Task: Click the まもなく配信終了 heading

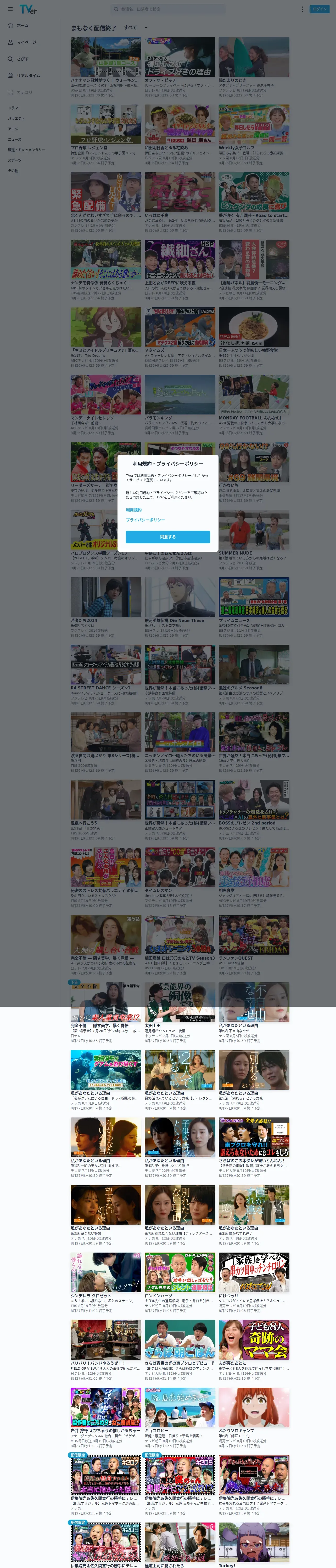Action: [93, 28]
